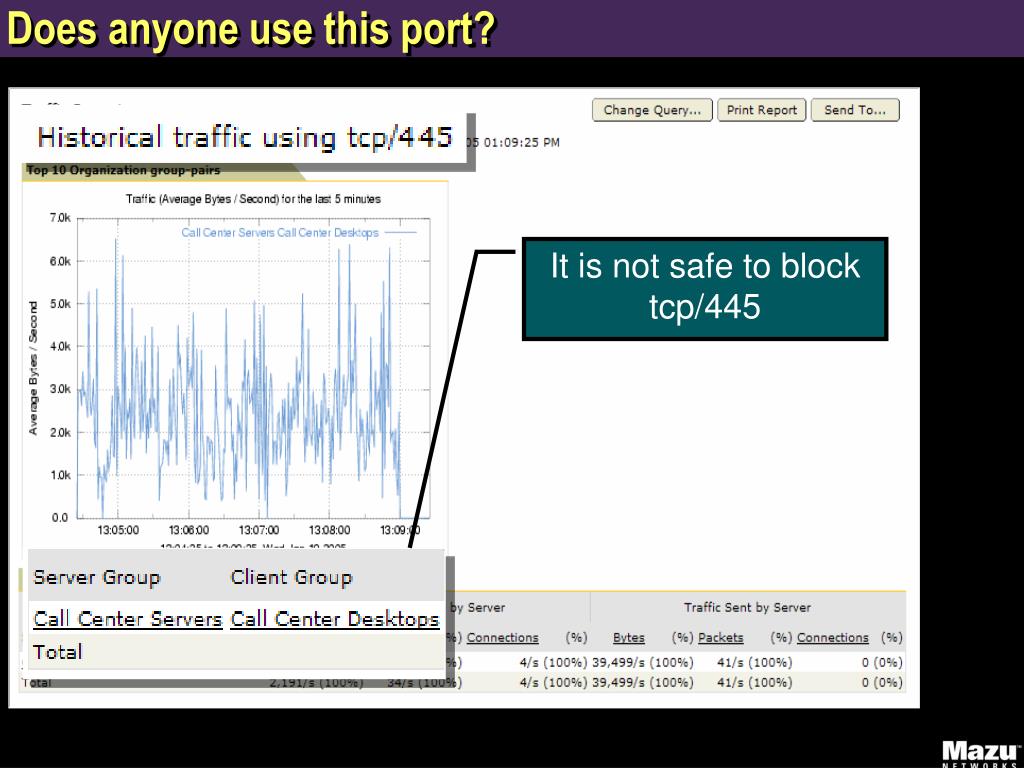Click the 01:09:25 PM timestamp
Image resolution: width=1024 pixels, height=768 pixels.
pyautogui.click(x=521, y=142)
